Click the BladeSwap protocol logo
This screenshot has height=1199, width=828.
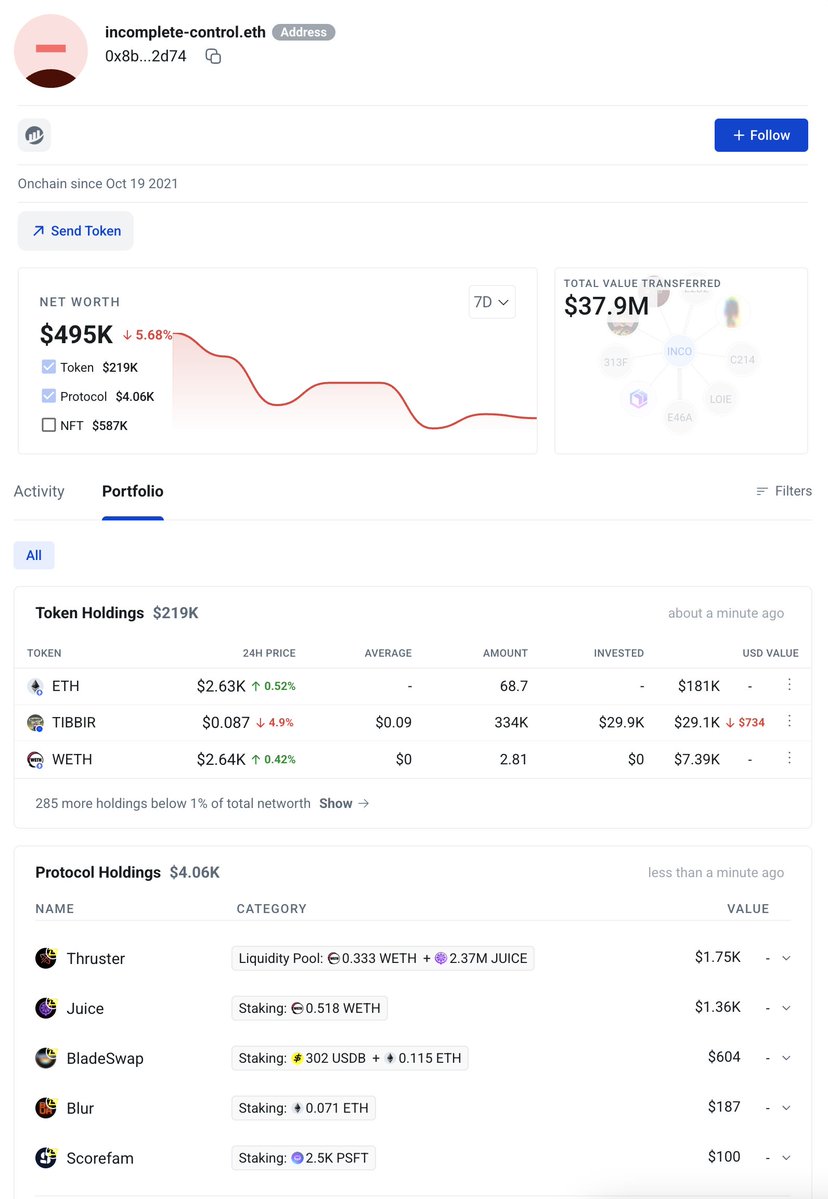pos(46,1058)
